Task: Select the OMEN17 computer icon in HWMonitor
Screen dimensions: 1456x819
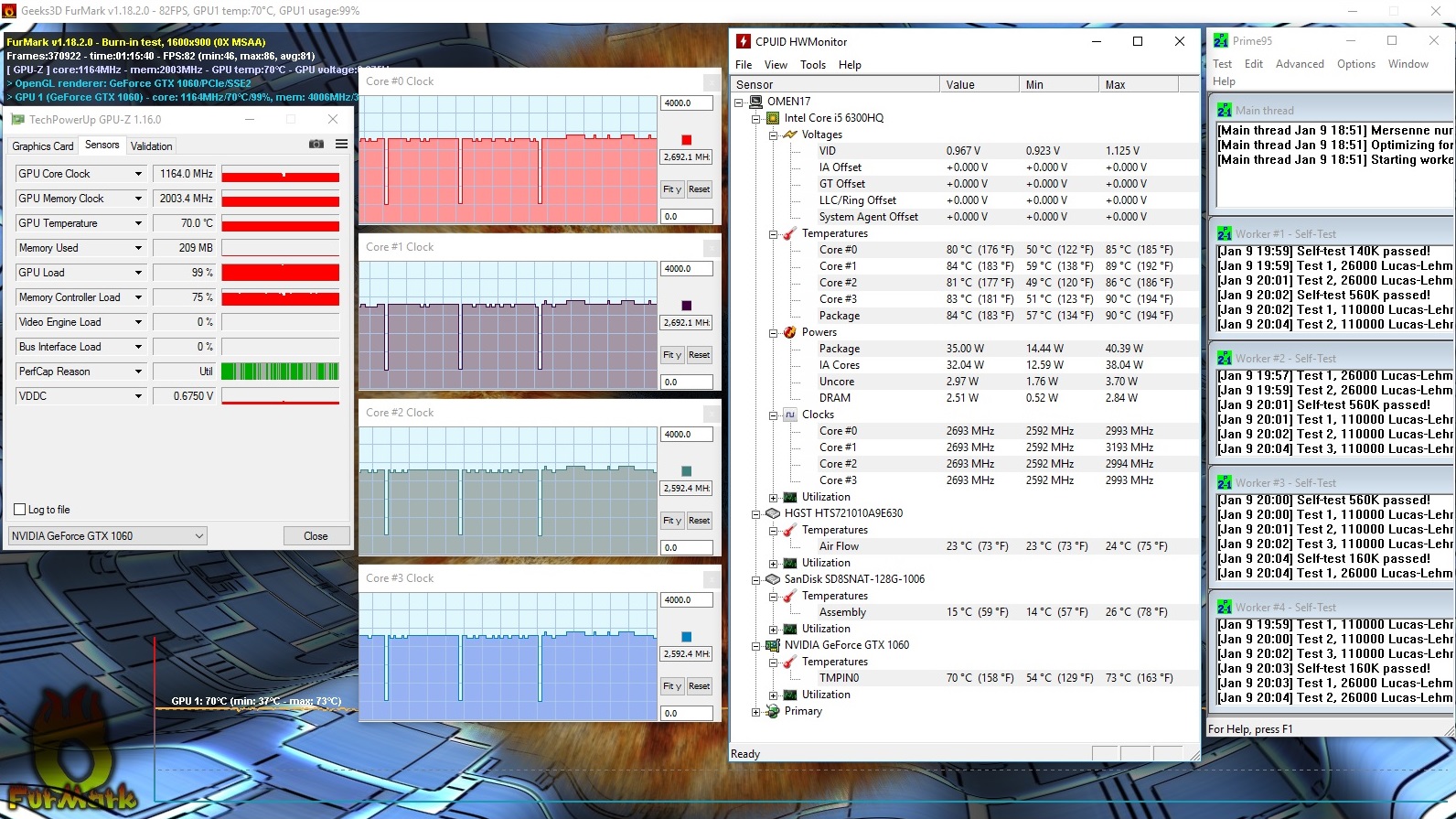Action: (x=755, y=102)
